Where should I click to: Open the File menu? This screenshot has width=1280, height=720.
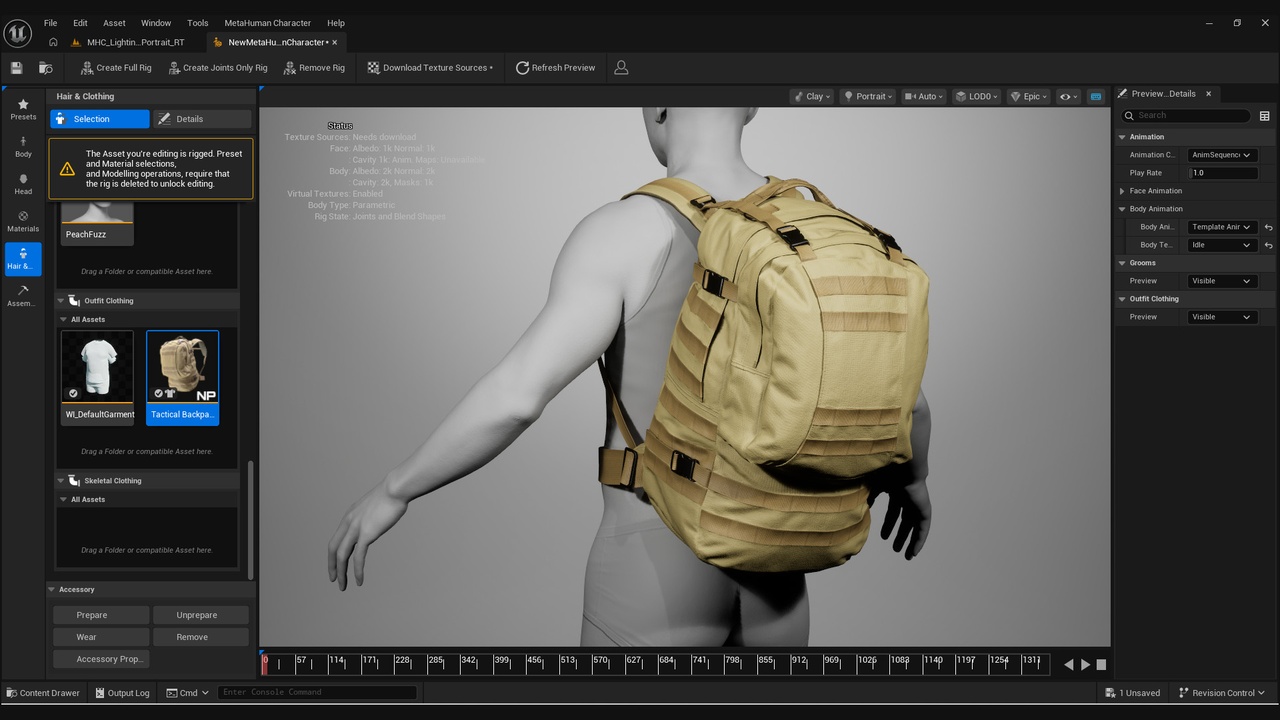pos(50,23)
